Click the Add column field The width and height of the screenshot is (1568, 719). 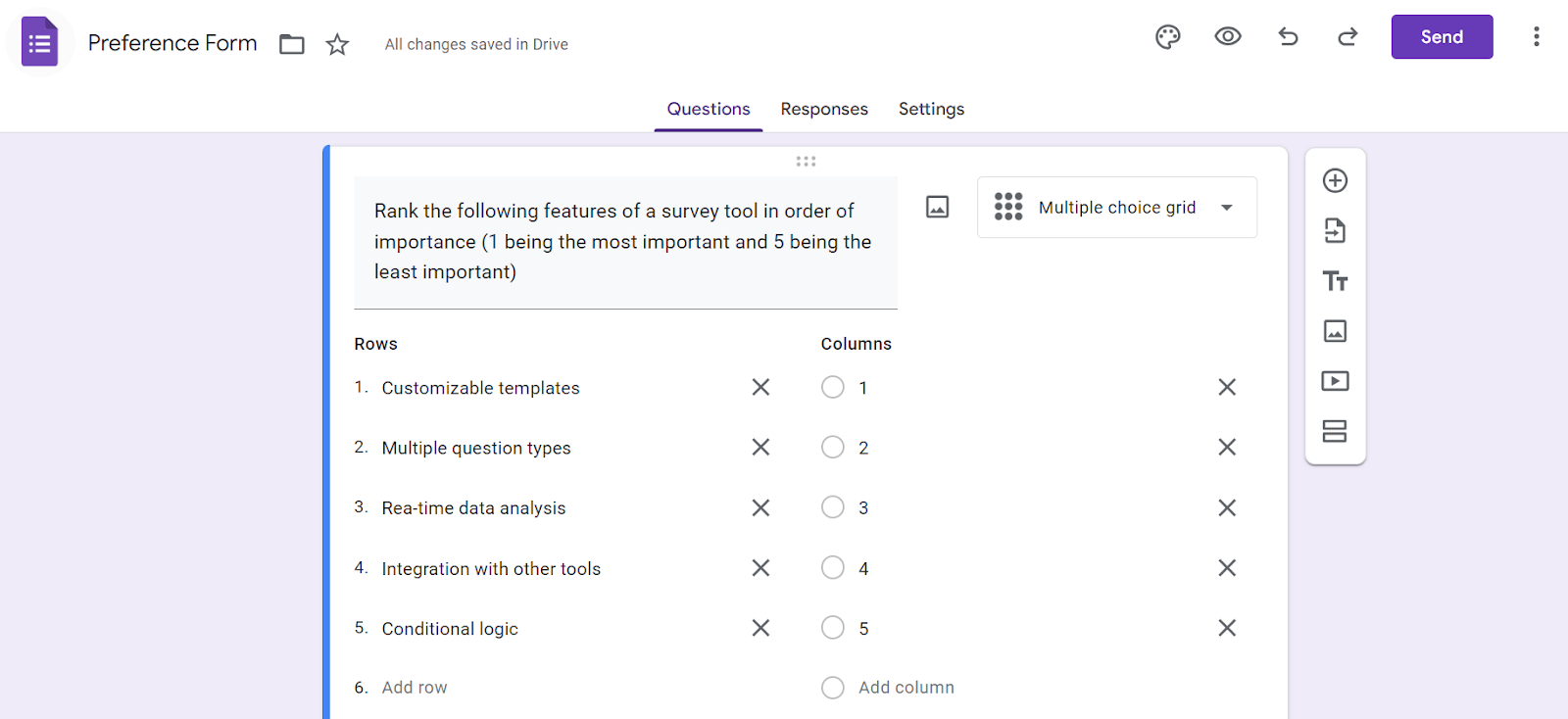point(906,688)
